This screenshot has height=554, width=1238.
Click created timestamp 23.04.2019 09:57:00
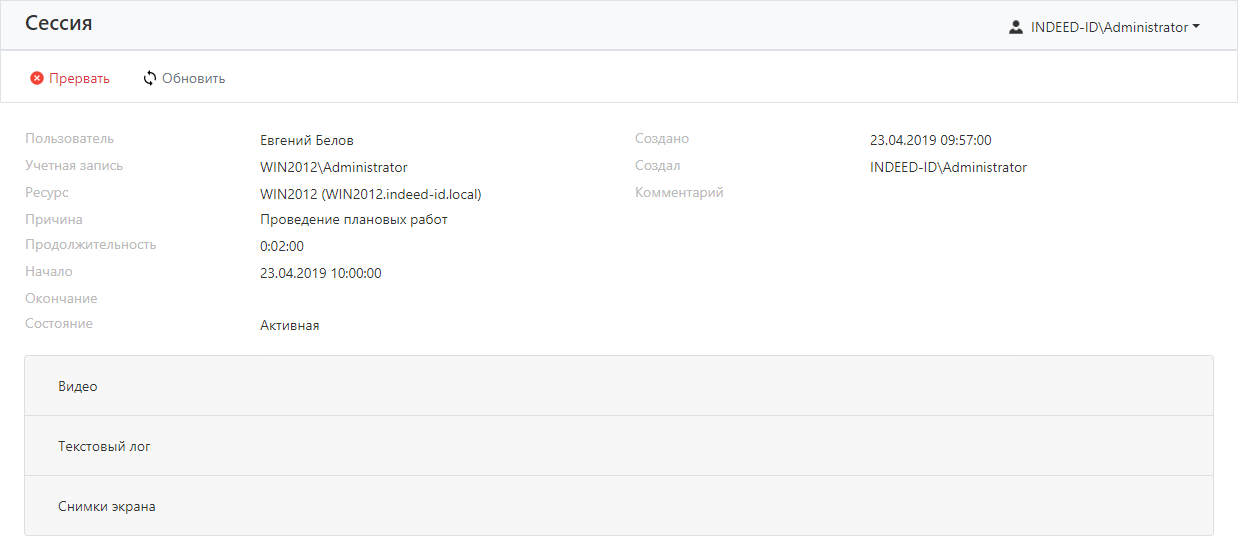pos(930,140)
